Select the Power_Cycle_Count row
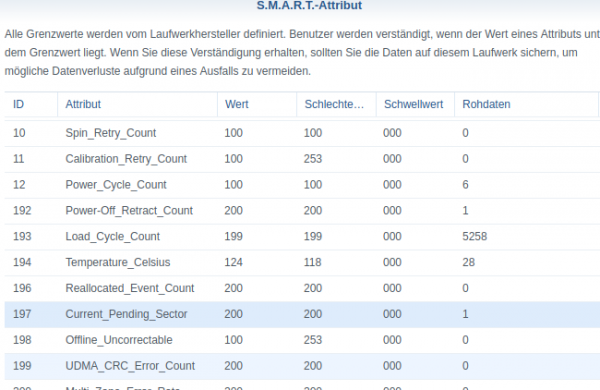The image size is (600, 390). (x=302, y=185)
